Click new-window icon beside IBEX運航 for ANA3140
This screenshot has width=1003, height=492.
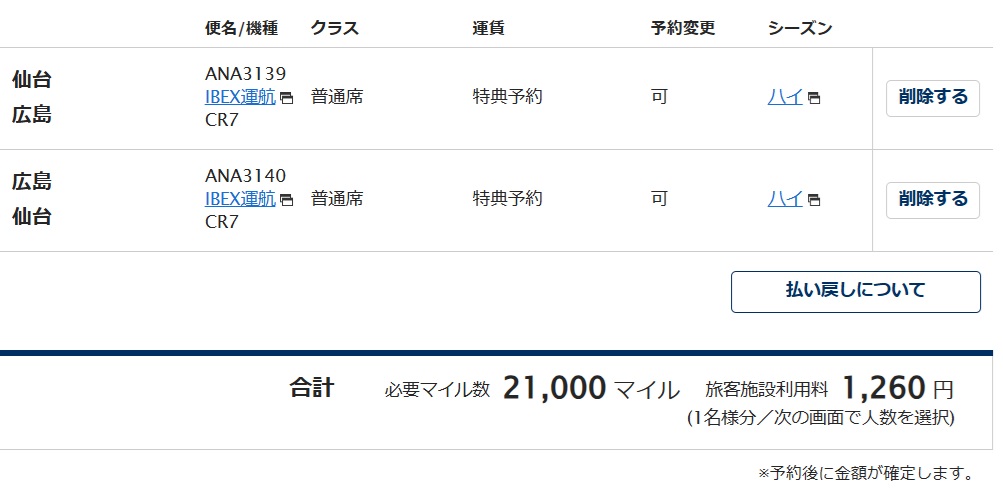pyautogui.click(x=287, y=200)
